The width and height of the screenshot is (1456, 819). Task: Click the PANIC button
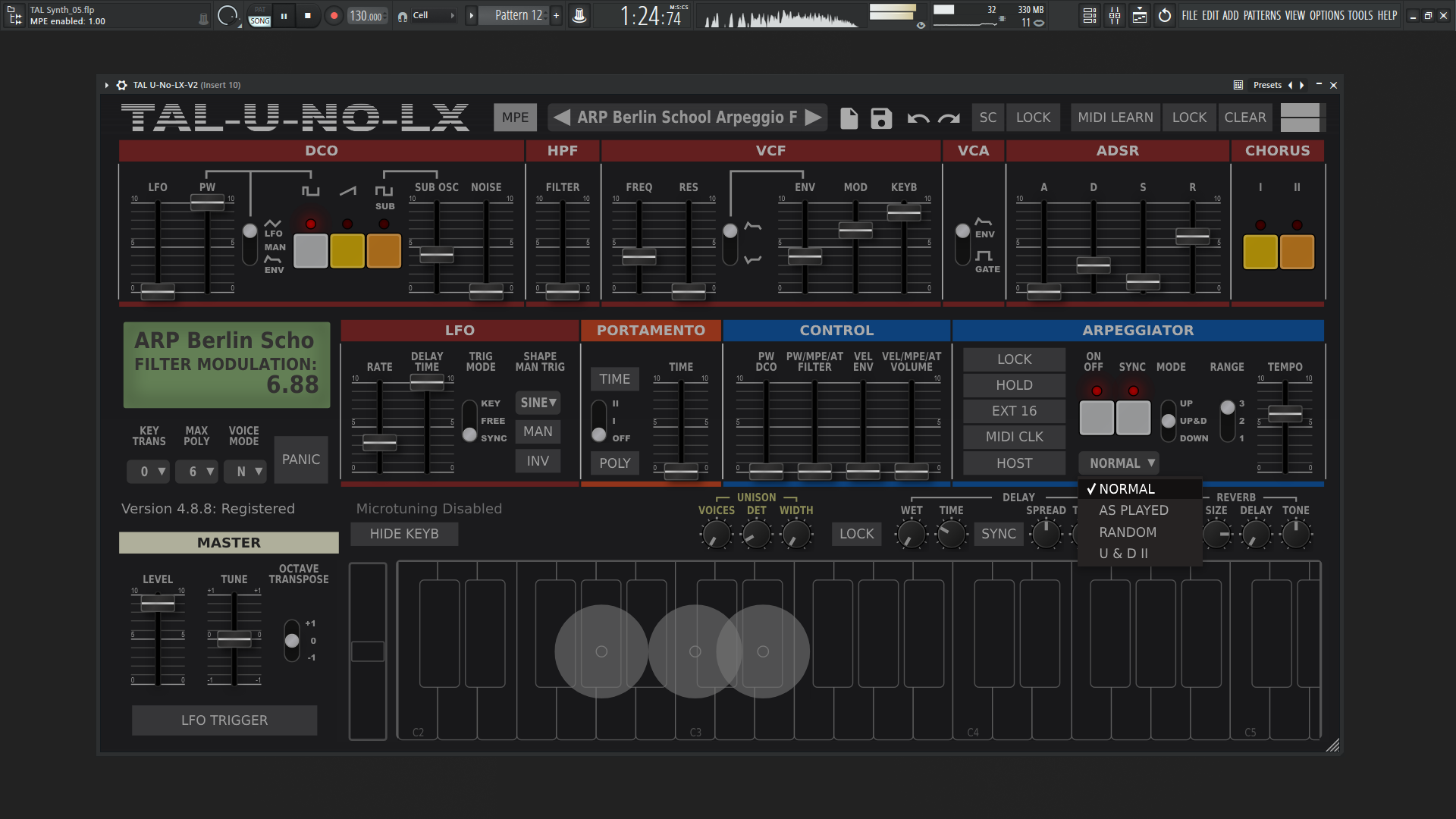tap(301, 460)
